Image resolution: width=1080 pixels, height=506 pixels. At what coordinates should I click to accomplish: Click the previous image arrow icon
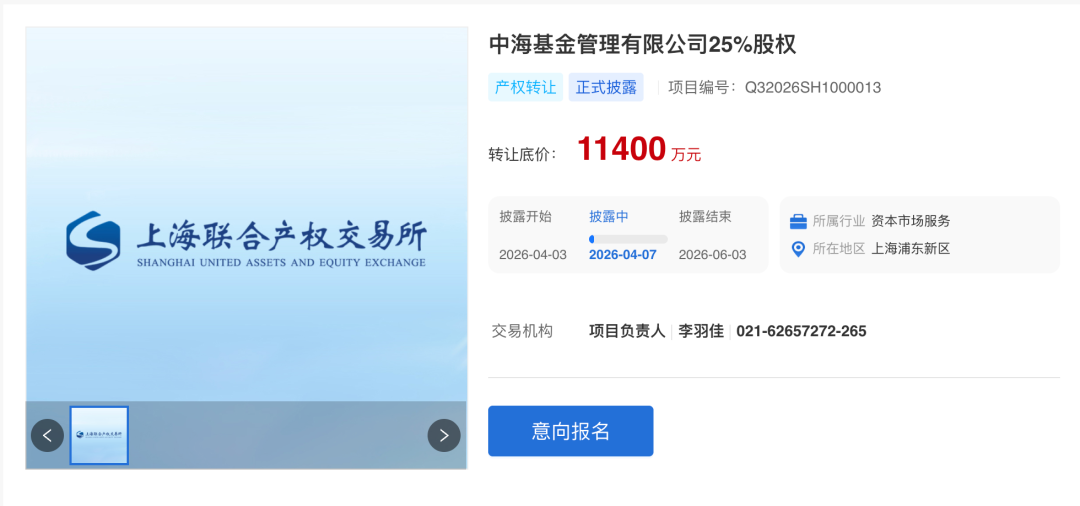pos(48,435)
